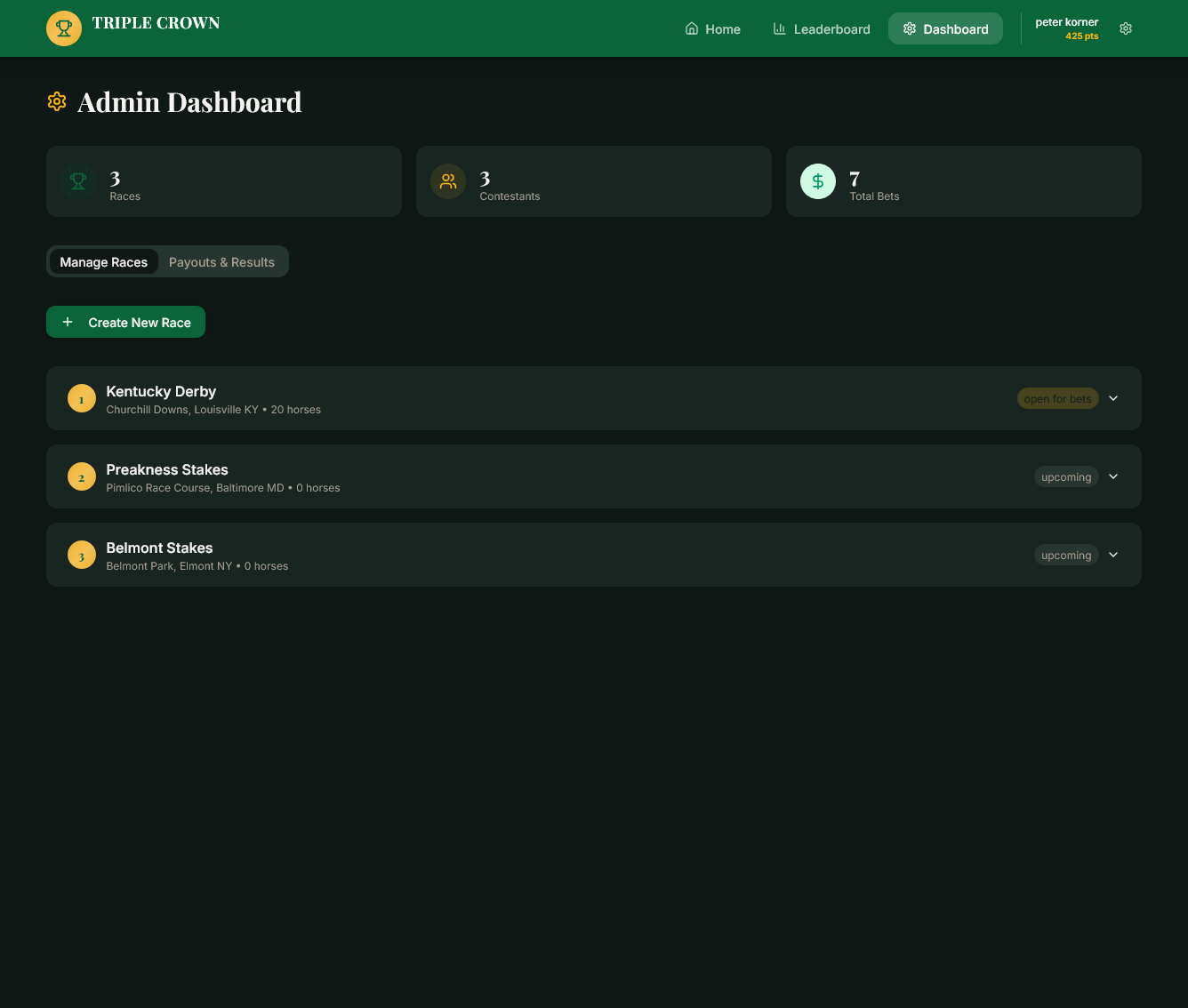Viewport: 1188px width, 1008px height.
Task: Click Belmont Stakes number 3 badge
Action: pos(82,555)
